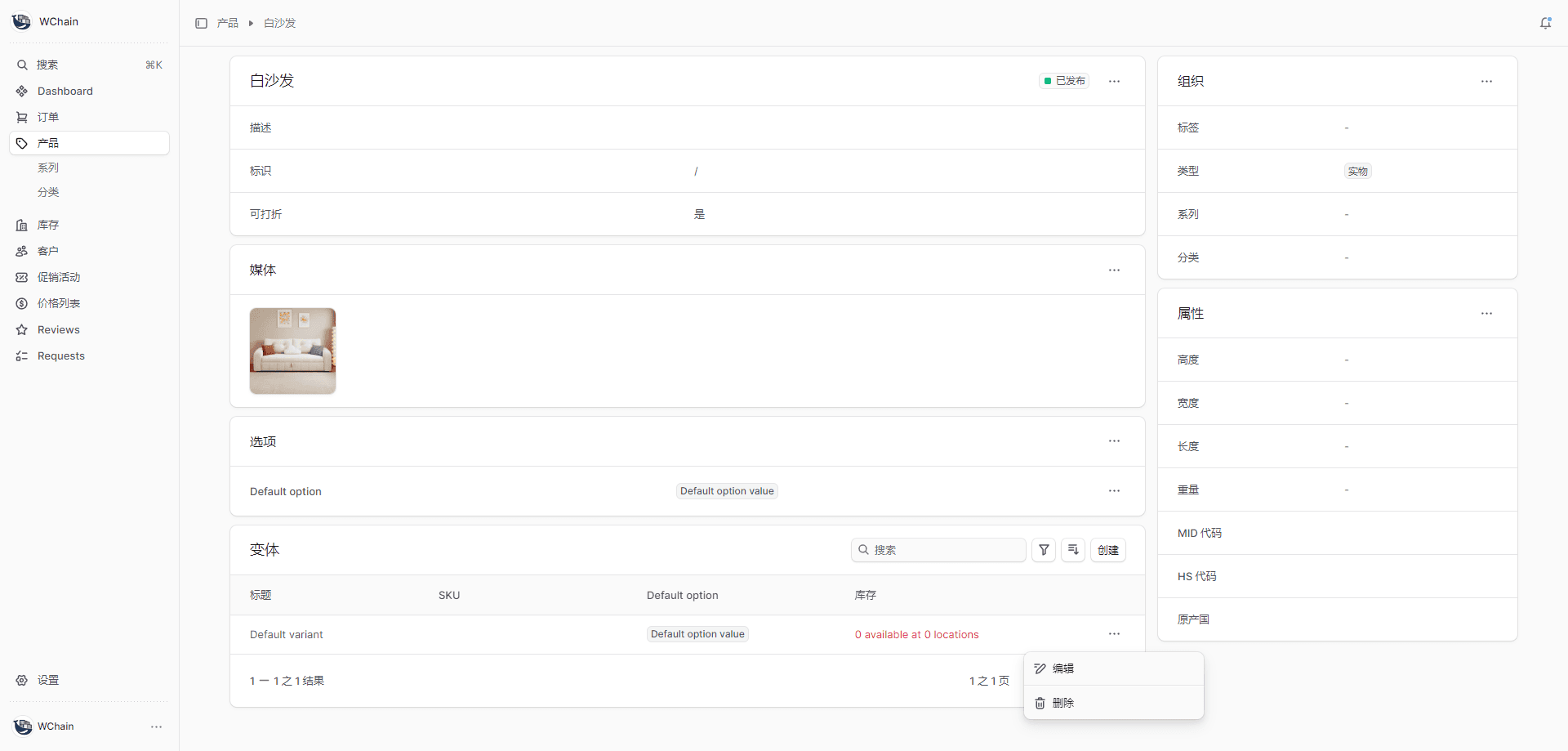The image size is (1568, 751).
Task: Click the notifications bell icon
Action: pyautogui.click(x=1545, y=23)
